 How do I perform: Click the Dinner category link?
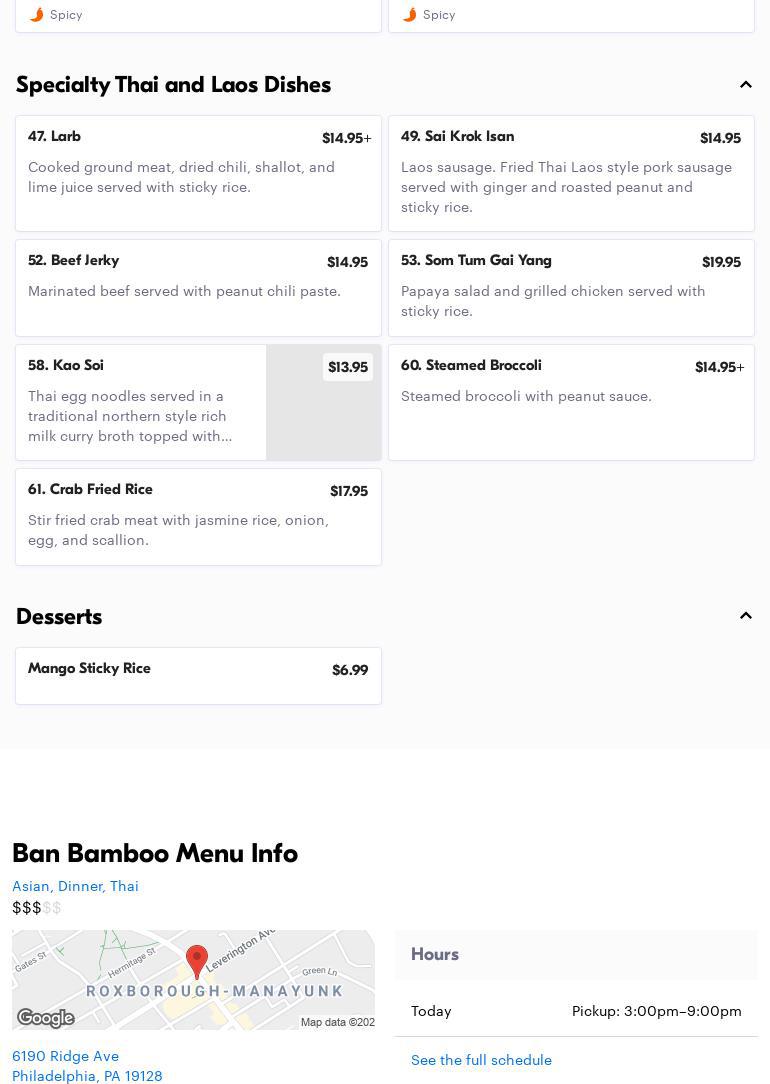(x=80, y=886)
